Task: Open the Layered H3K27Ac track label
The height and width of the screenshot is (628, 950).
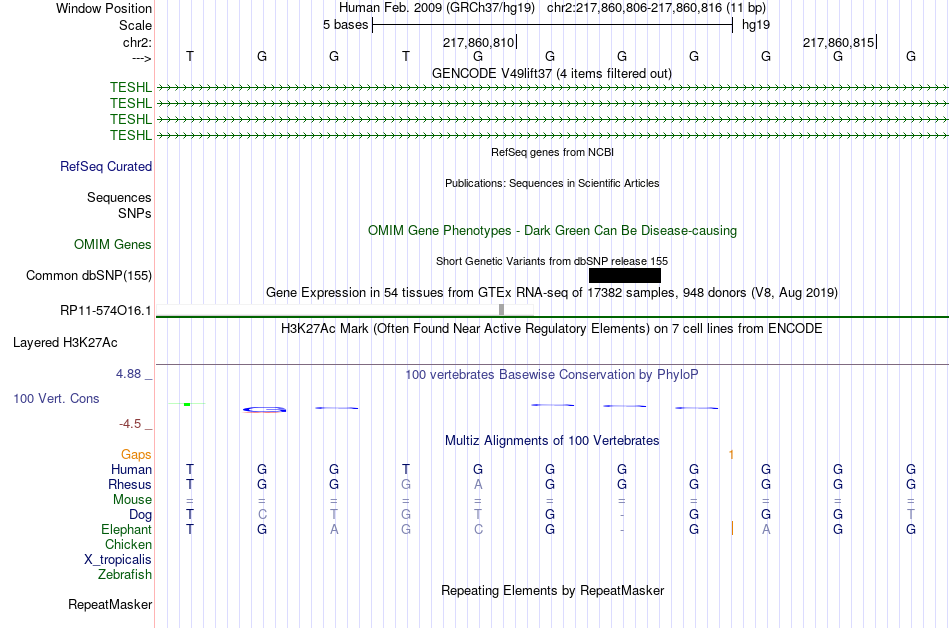Action: [x=65, y=343]
